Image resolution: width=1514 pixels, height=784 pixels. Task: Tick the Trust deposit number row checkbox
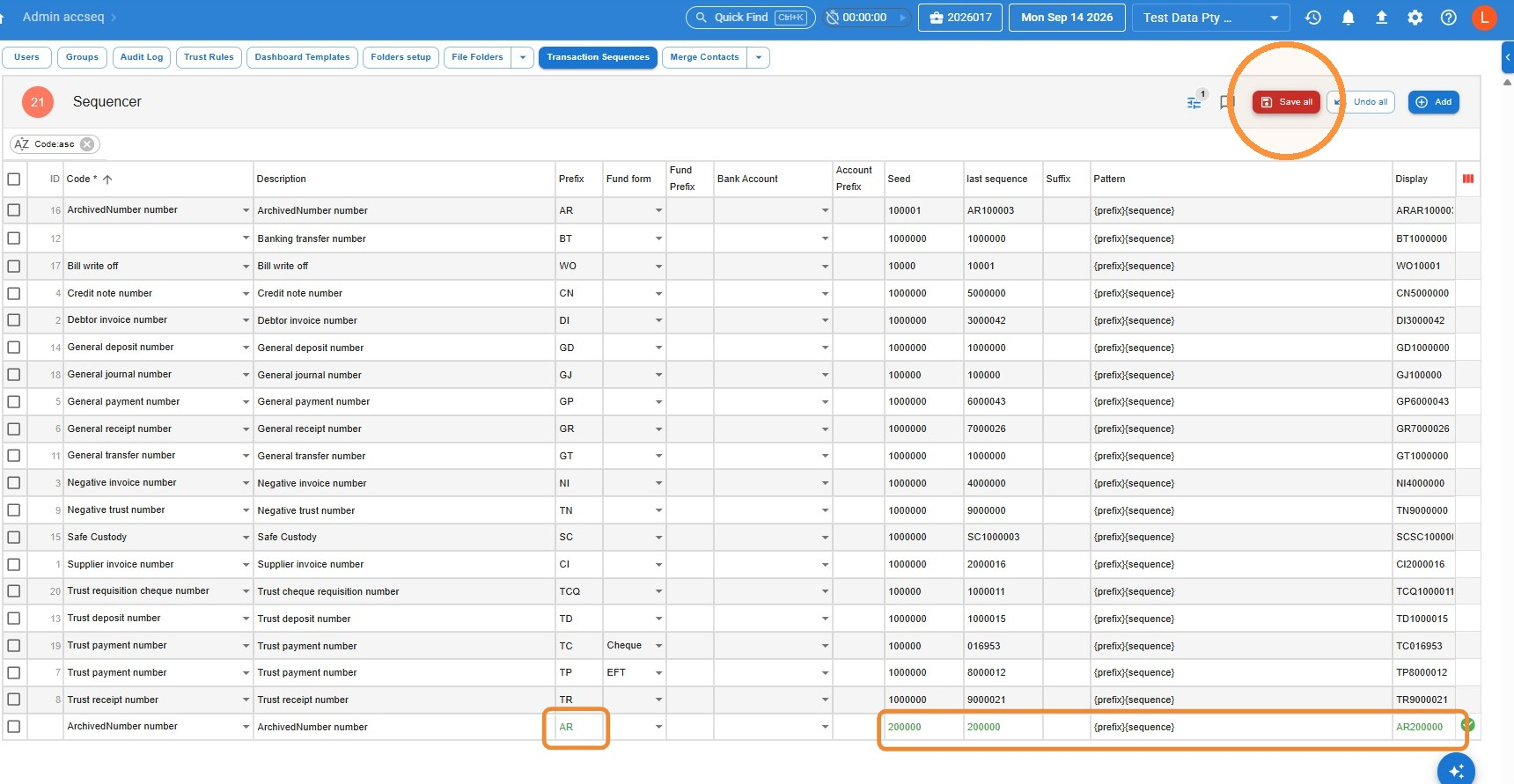click(14, 619)
